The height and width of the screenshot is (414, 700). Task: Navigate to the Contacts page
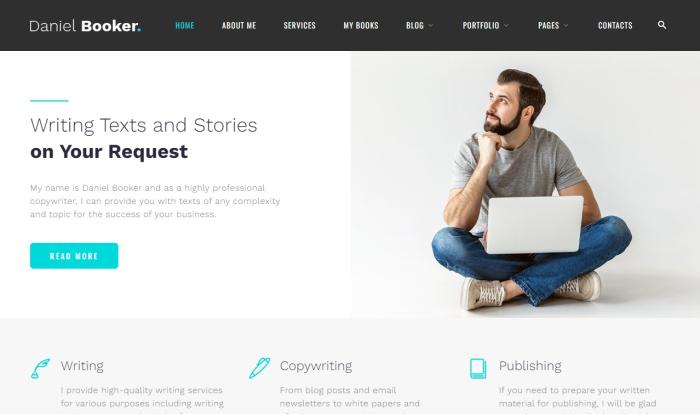615,25
